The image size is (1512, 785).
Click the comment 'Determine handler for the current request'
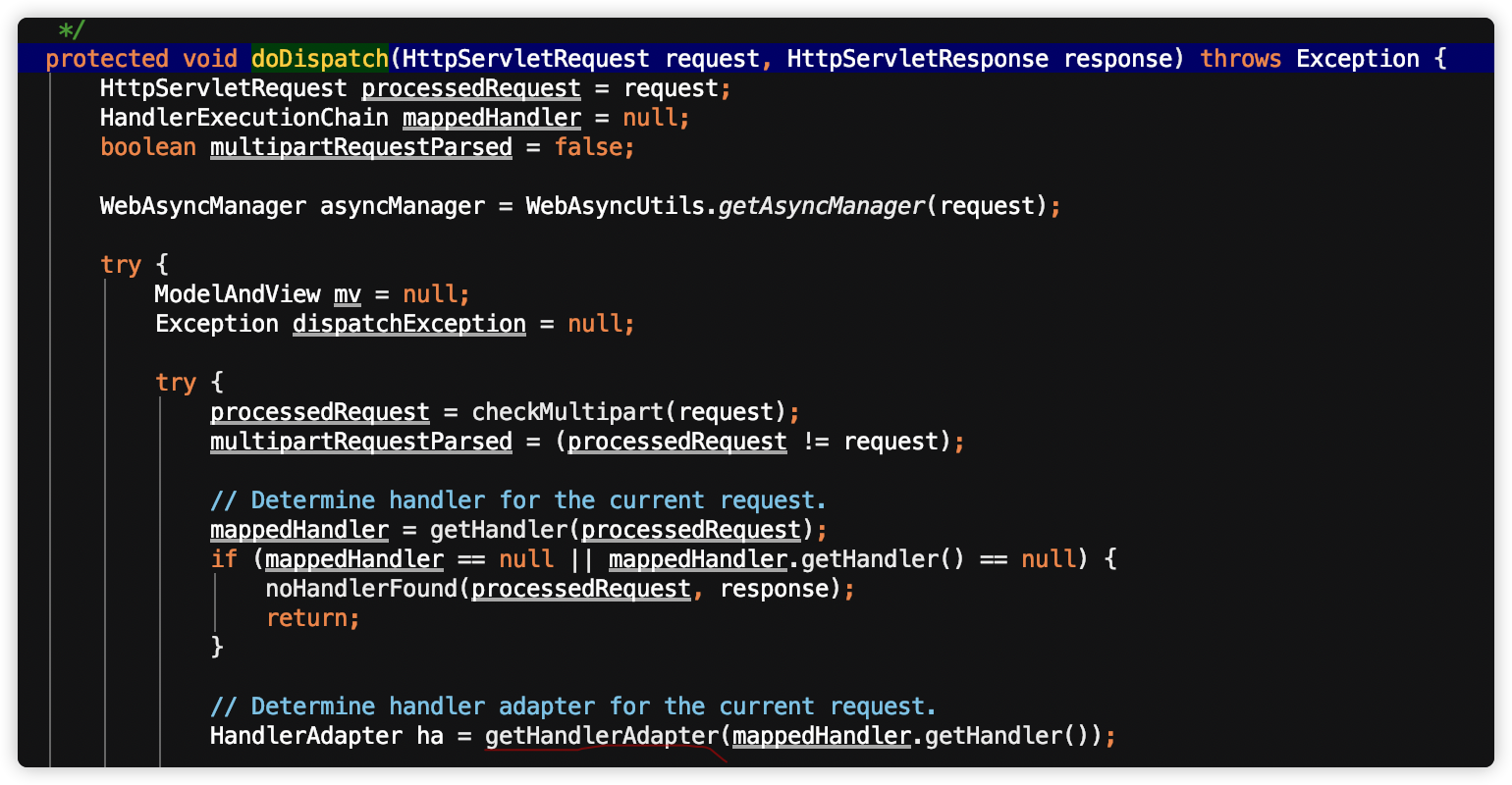tap(518, 500)
